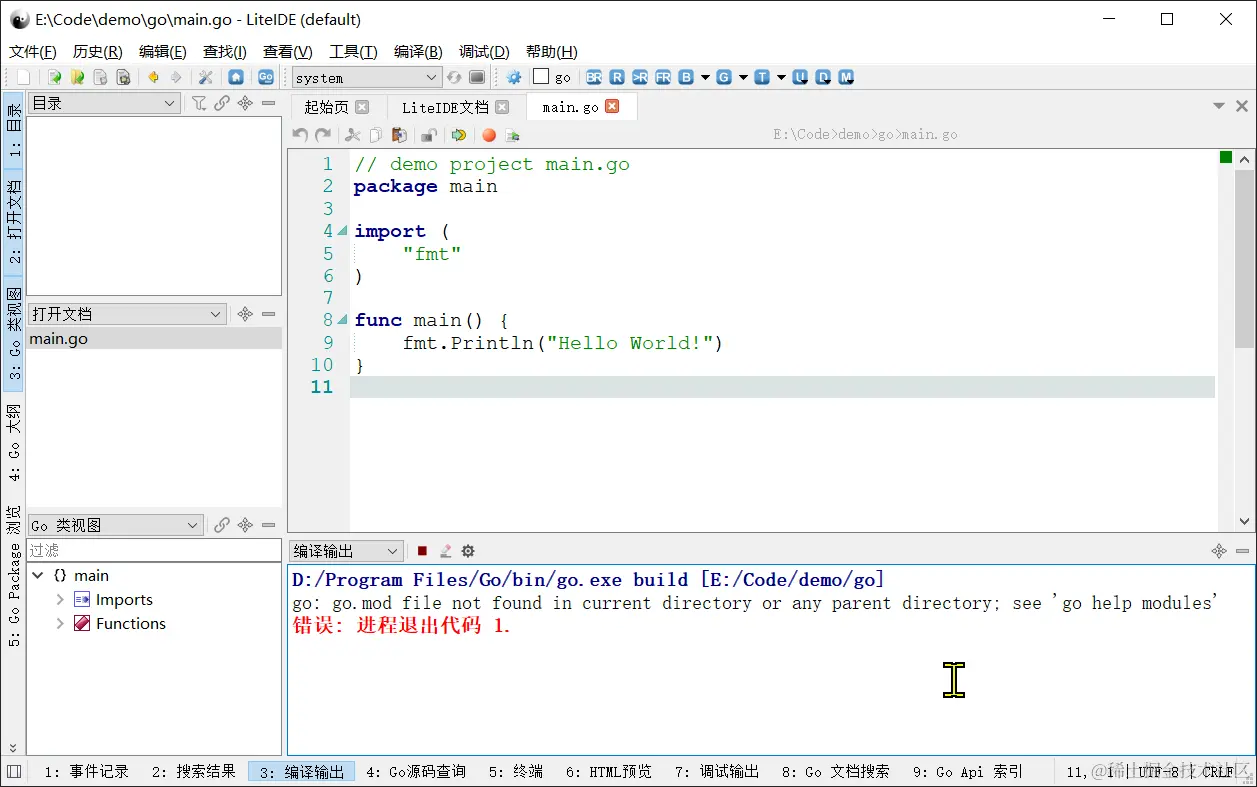Click the New file toolbar icon
The width and height of the screenshot is (1257, 787).
(23, 77)
